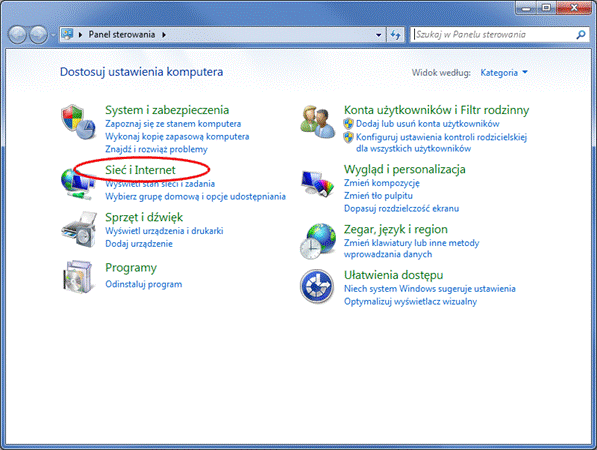This screenshot has width=597, height=450.
Task: Expand arrow before Panel sterowania breadcrumb
Action: (x=80, y=35)
